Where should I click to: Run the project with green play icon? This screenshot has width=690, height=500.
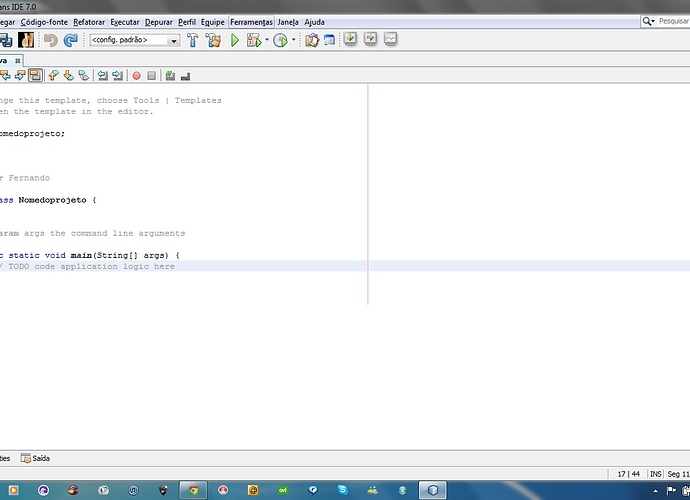coord(235,40)
